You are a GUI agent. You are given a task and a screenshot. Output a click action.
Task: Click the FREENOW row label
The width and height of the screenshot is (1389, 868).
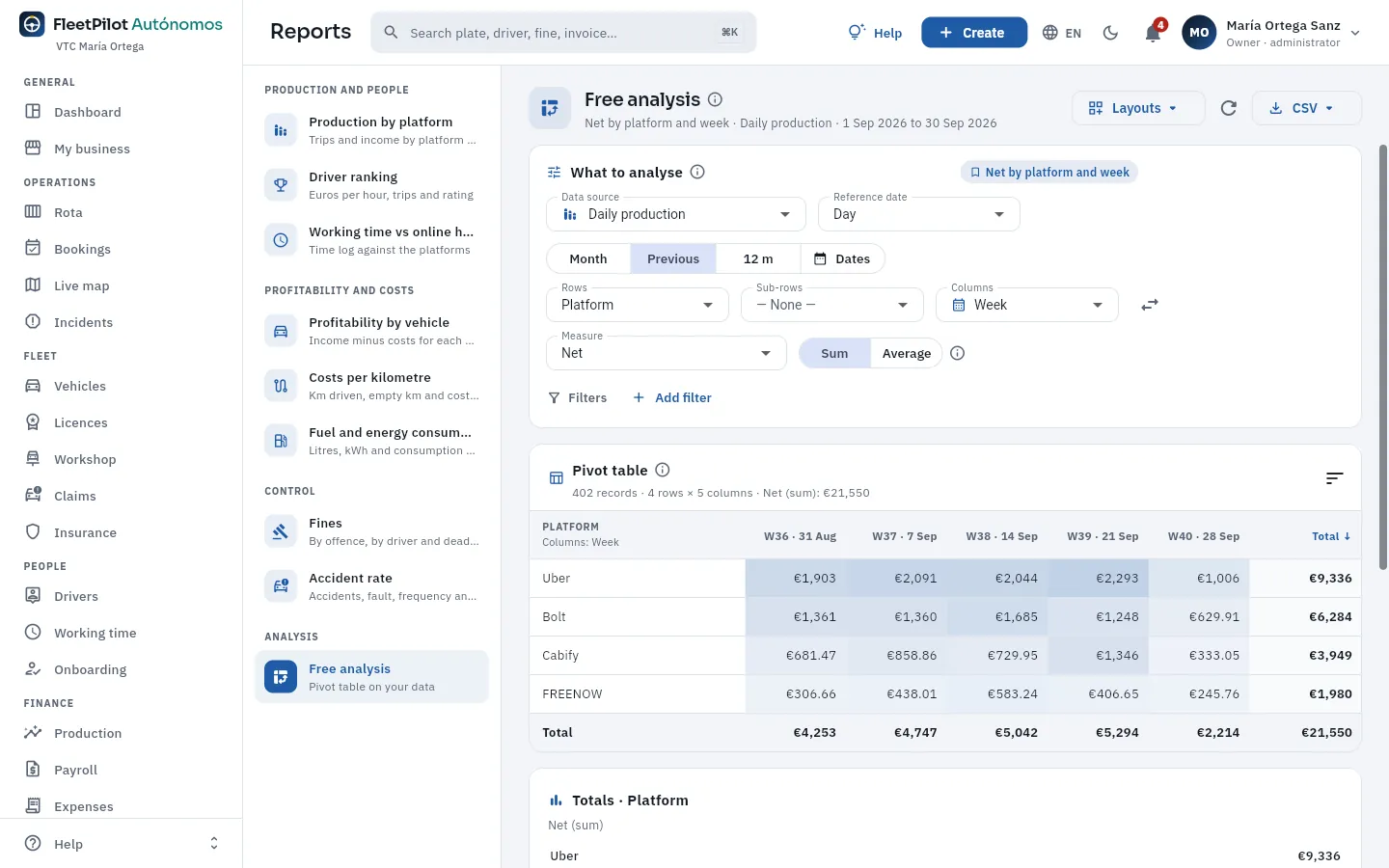point(572,694)
